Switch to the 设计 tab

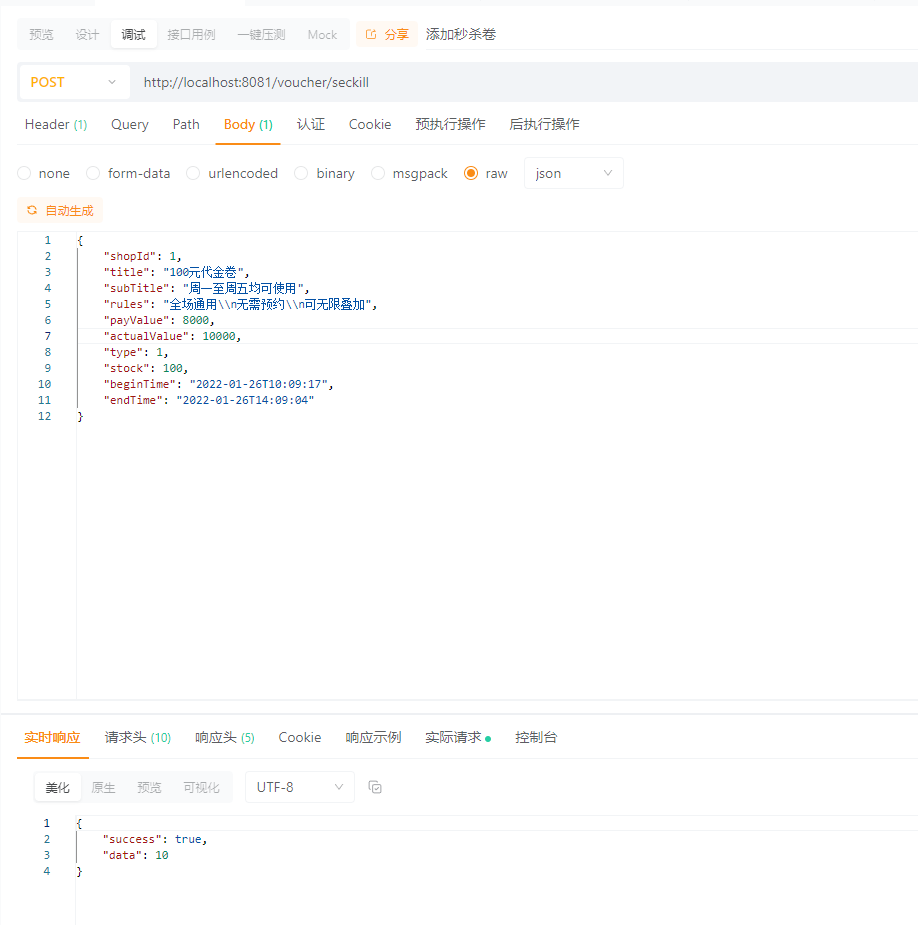87,34
